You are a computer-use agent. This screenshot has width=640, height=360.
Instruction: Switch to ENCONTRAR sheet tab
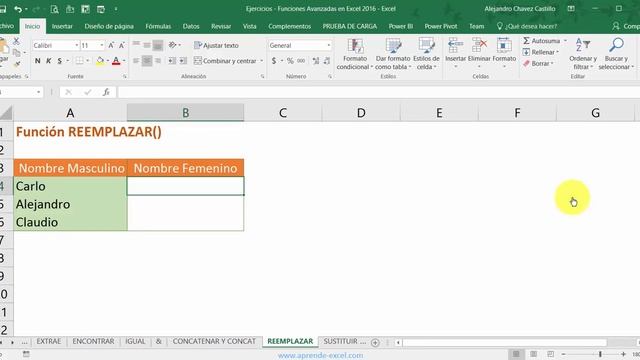click(93, 341)
